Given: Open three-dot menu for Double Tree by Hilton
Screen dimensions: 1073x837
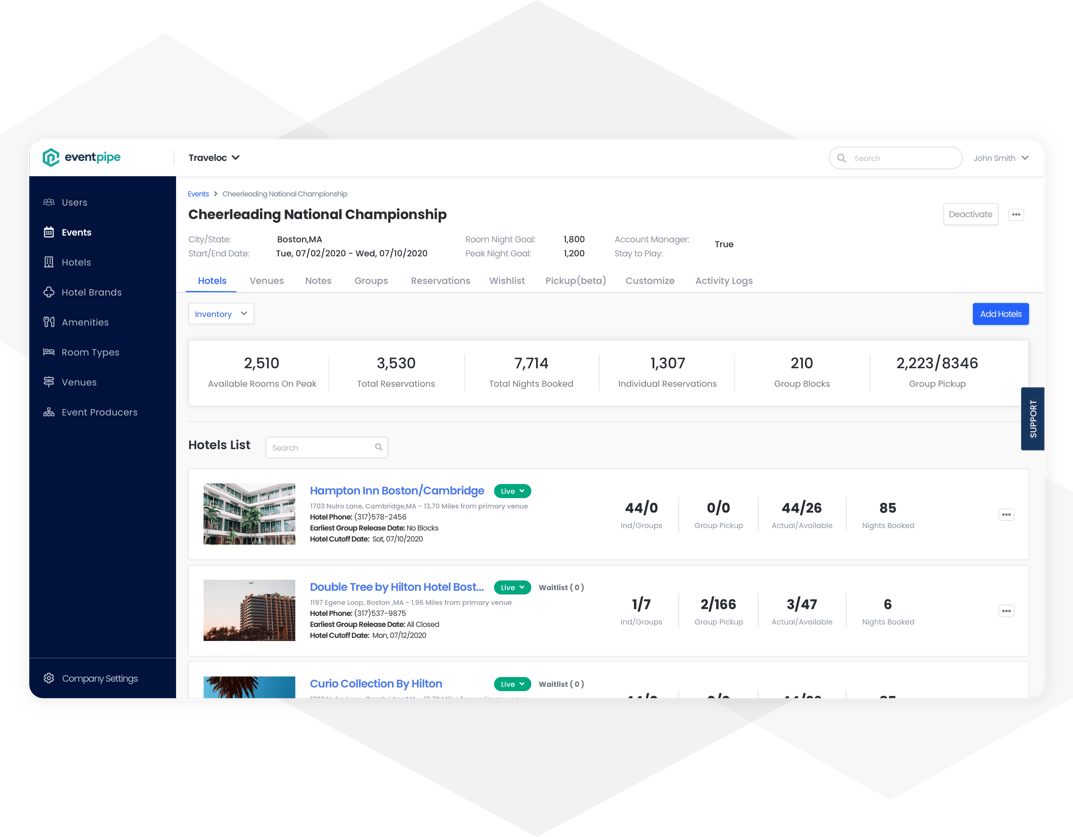Looking at the screenshot, I should pyautogui.click(x=1006, y=611).
